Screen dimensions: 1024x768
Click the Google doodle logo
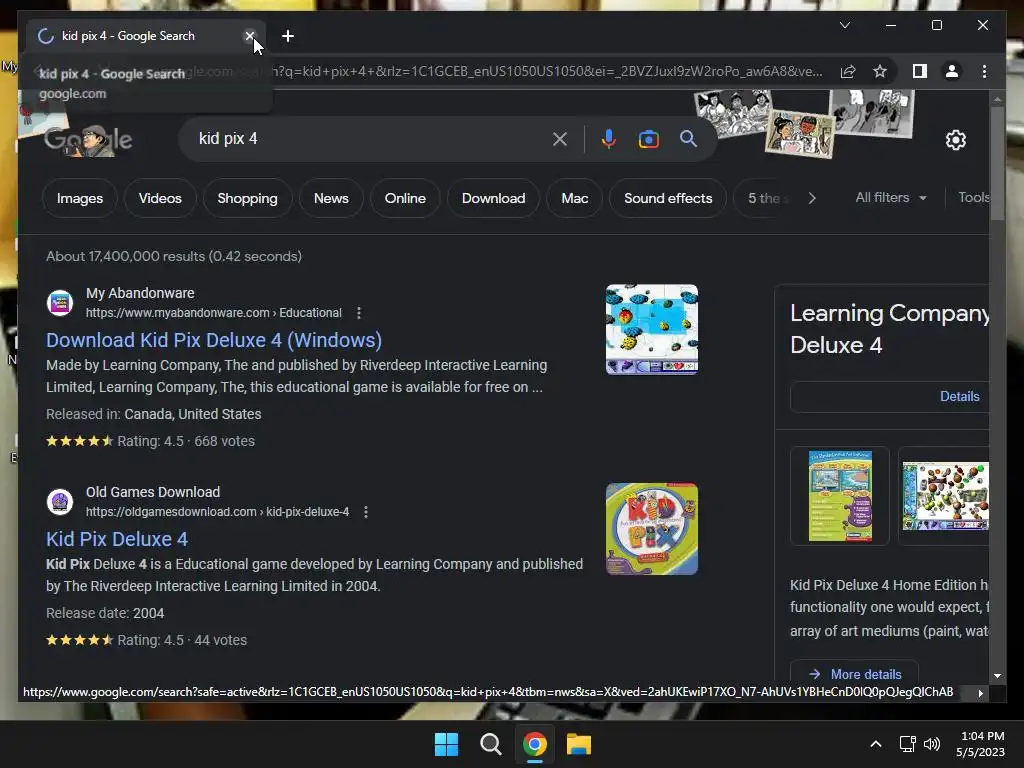click(x=89, y=139)
